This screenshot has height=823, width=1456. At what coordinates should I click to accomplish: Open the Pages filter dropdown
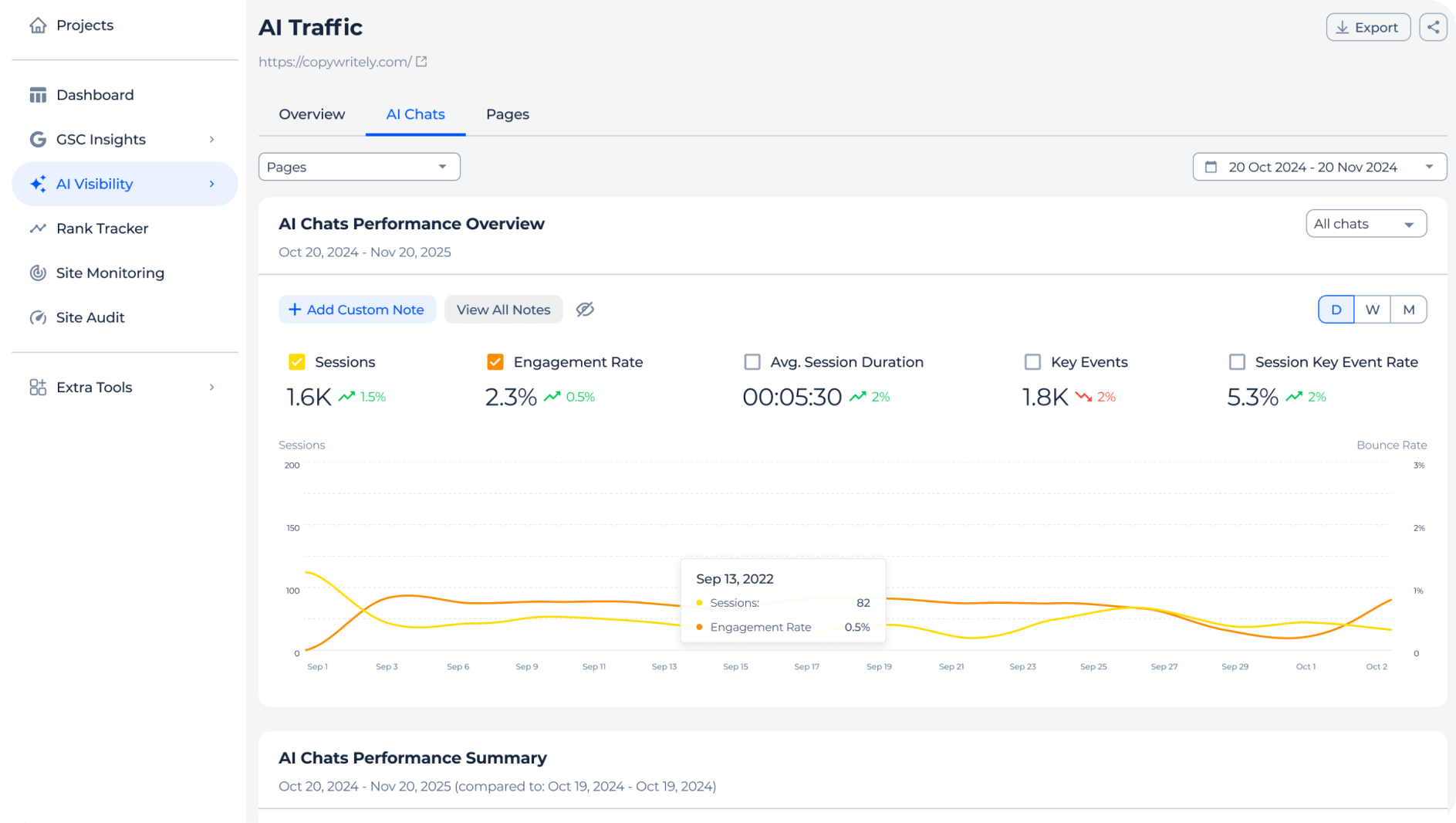click(x=359, y=166)
